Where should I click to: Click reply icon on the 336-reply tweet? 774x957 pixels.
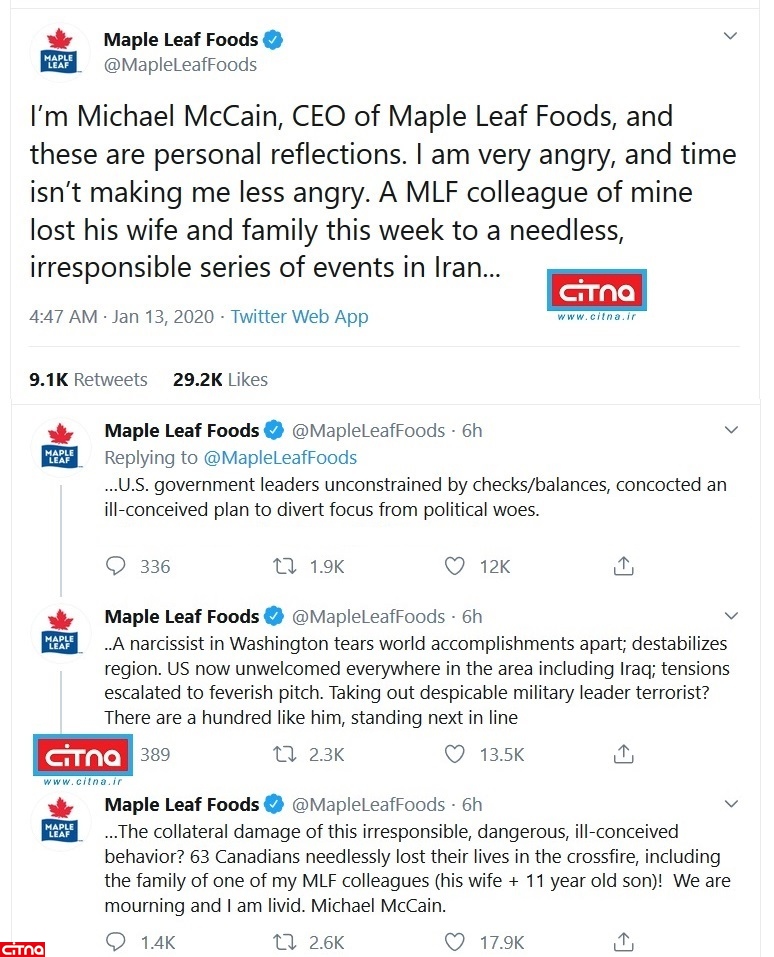[x=117, y=566]
